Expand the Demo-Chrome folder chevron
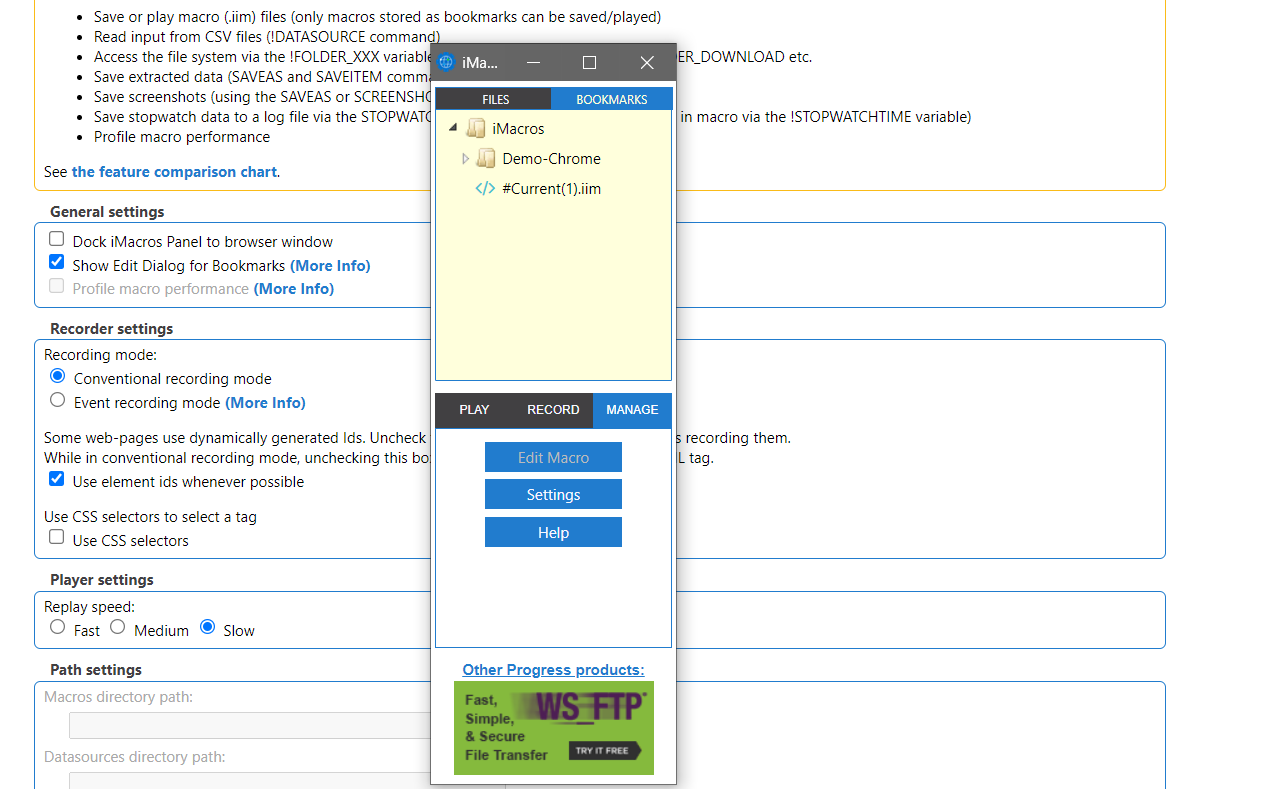The width and height of the screenshot is (1263, 789). [x=465, y=158]
